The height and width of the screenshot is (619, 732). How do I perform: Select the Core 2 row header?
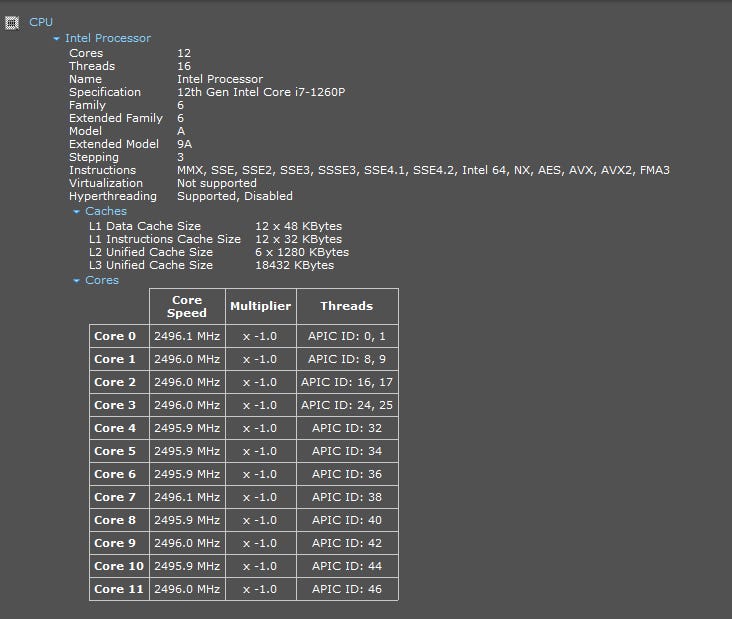tap(119, 382)
